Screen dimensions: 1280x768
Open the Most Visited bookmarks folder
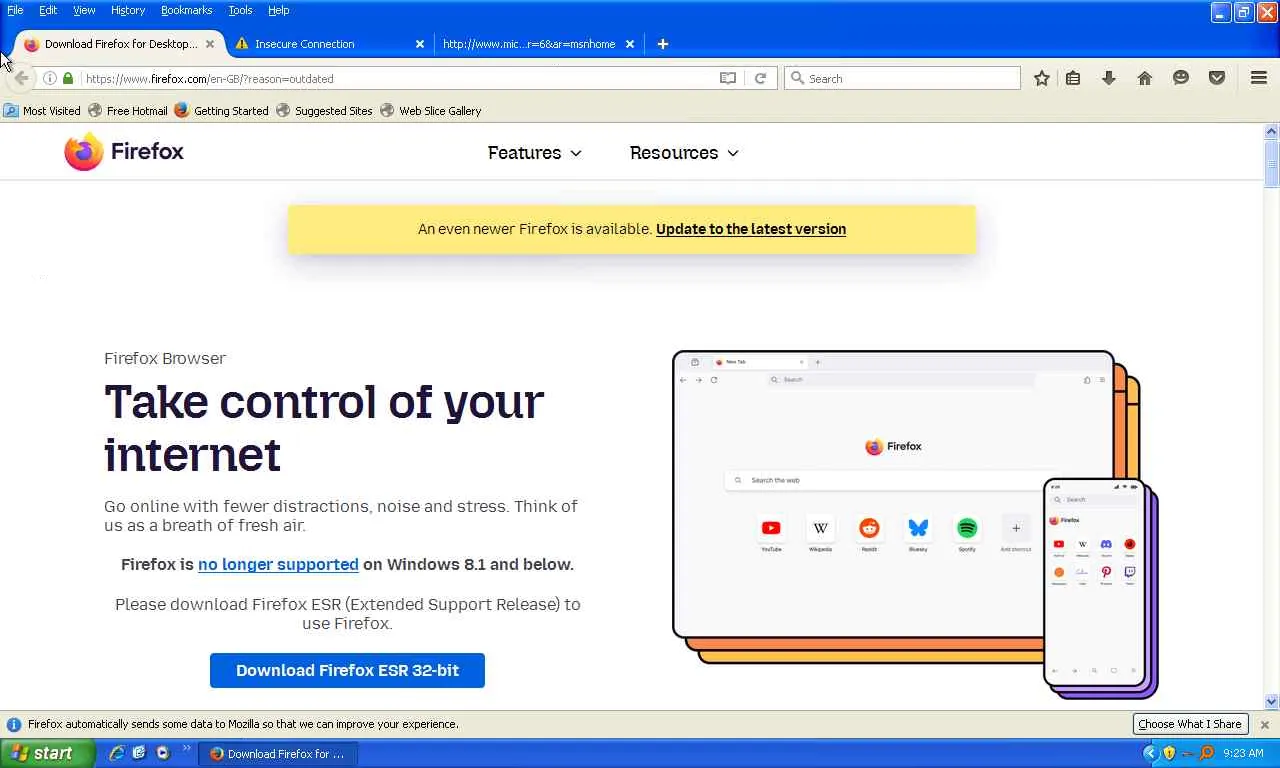click(x=42, y=111)
